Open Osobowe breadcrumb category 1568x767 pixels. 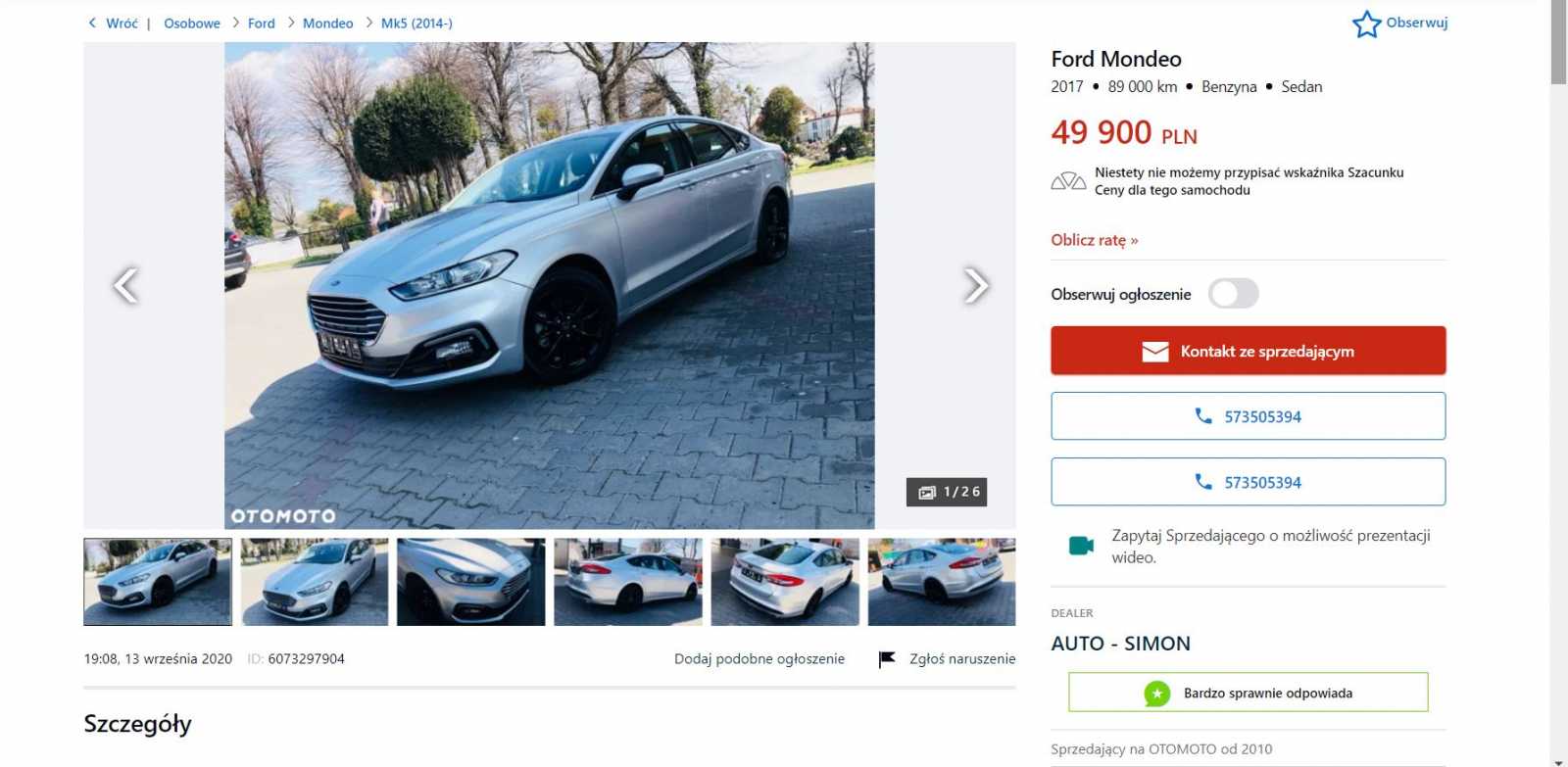pos(192,24)
